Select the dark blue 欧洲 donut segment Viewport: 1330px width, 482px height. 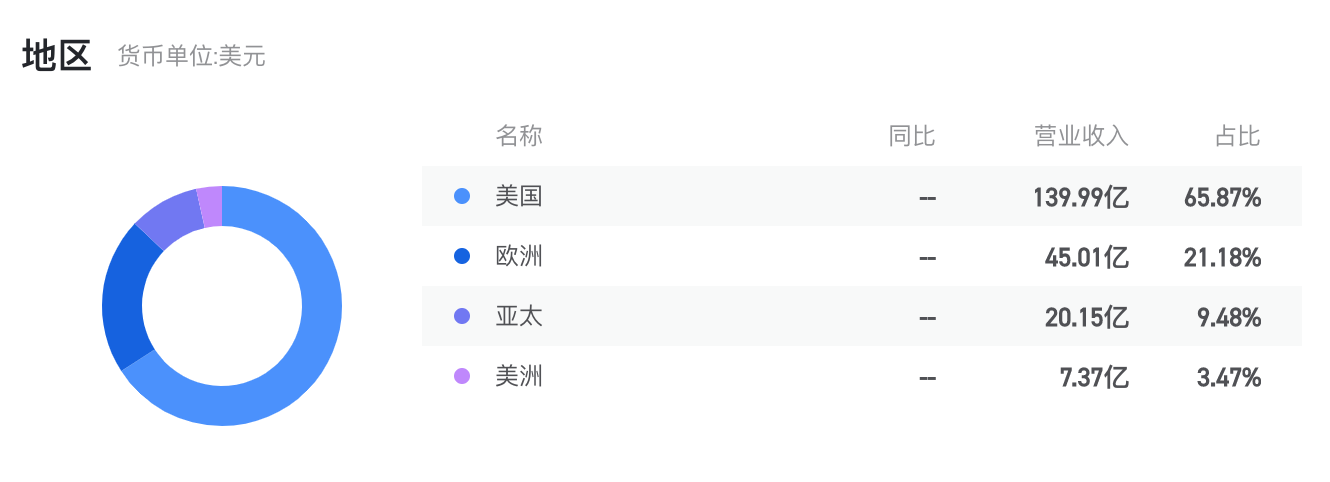pyautogui.click(x=125, y=300)
